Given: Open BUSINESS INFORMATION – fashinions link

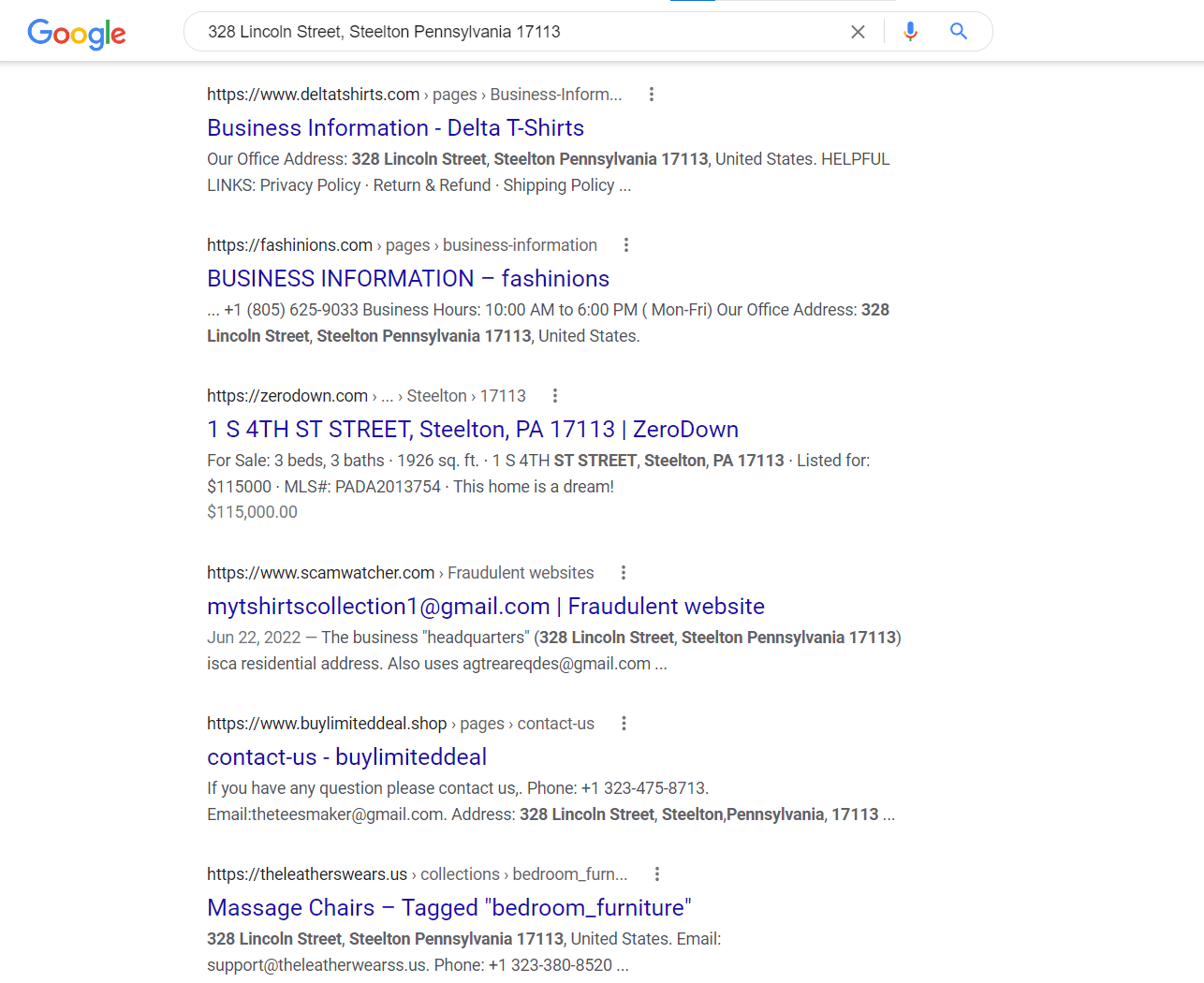Looking at the screenshot, I should (408, 279).
